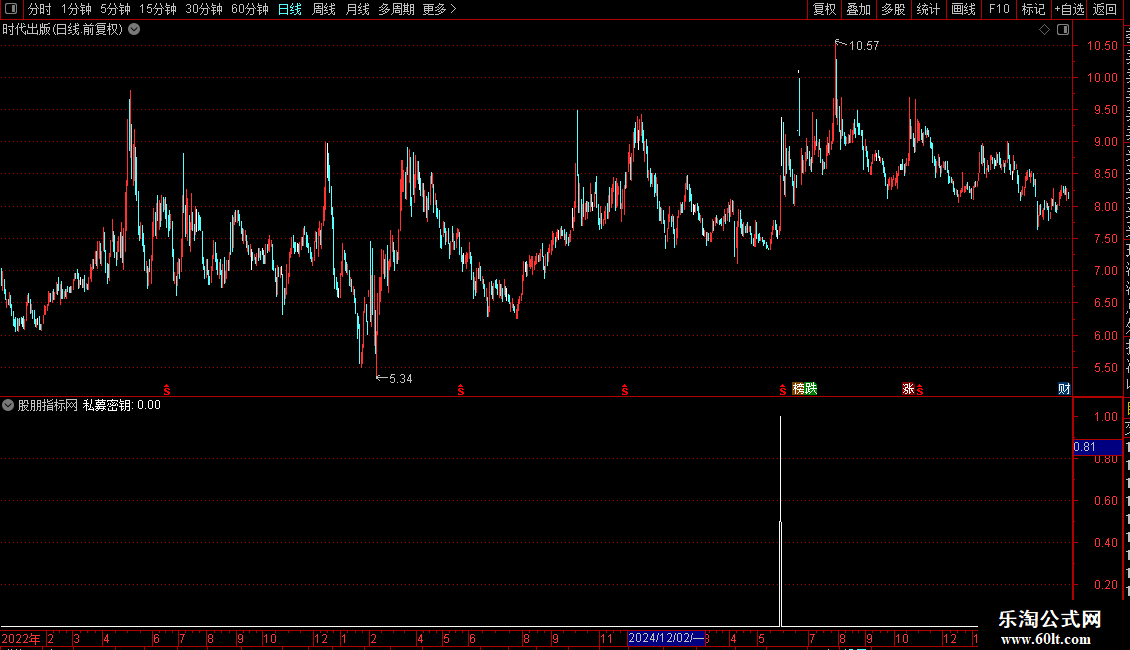Click the green 跌 marker icon
This screenshot has width=1130, height=650.
pos(811,388)
